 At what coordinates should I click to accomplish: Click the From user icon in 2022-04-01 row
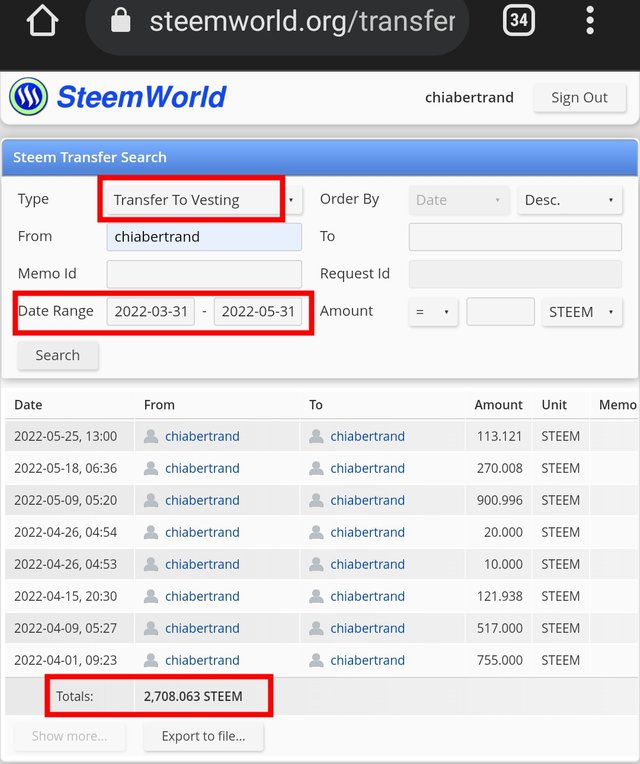point(151,660)
